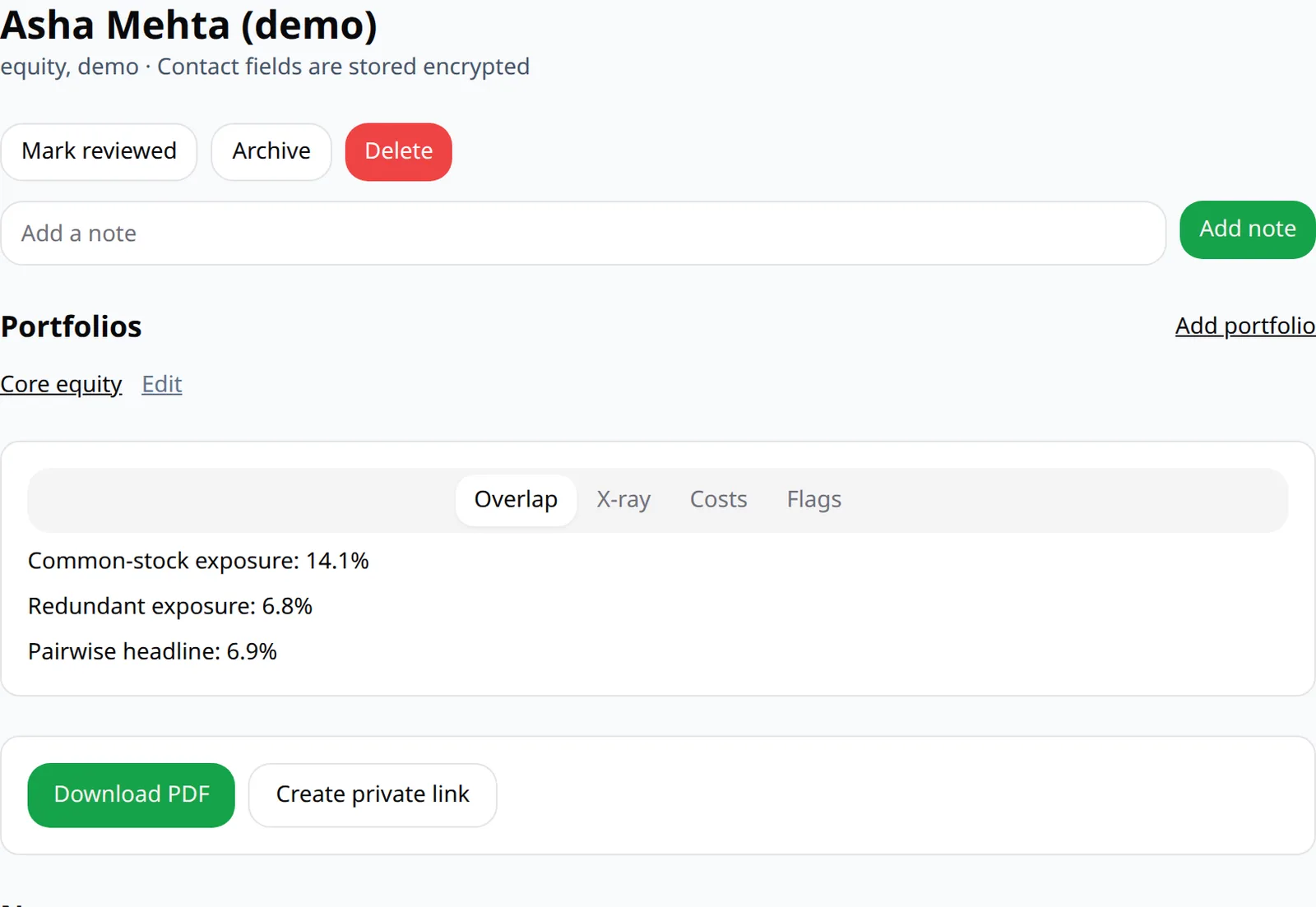
Task: Show the Costs tab
Action: (x=718, y=500)
